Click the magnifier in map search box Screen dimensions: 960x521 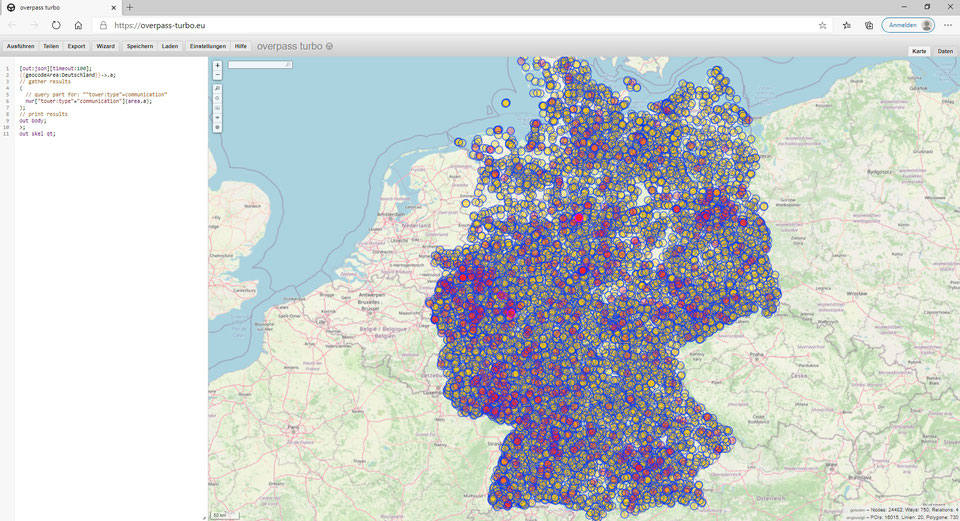(288, 64)
